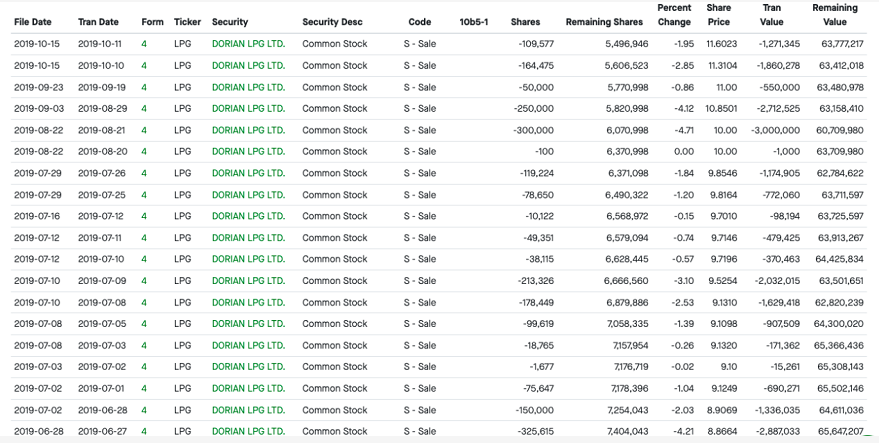Select file date 2019-07-16
879x443 pixels.
coord(36,216)
